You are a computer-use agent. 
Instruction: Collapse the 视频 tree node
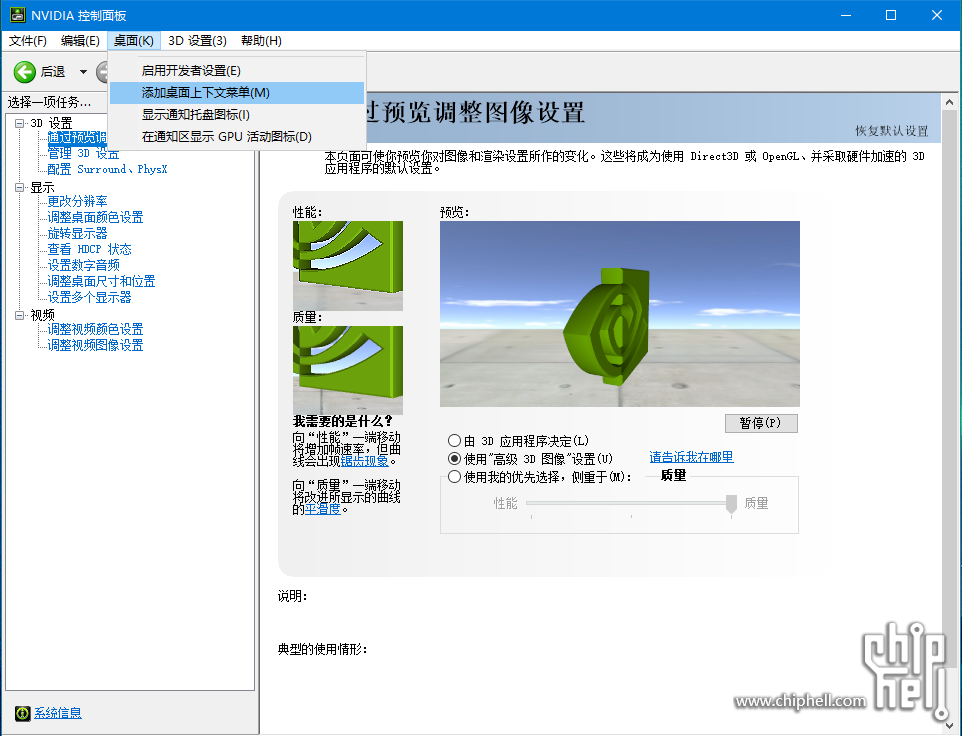pos(20,315)
